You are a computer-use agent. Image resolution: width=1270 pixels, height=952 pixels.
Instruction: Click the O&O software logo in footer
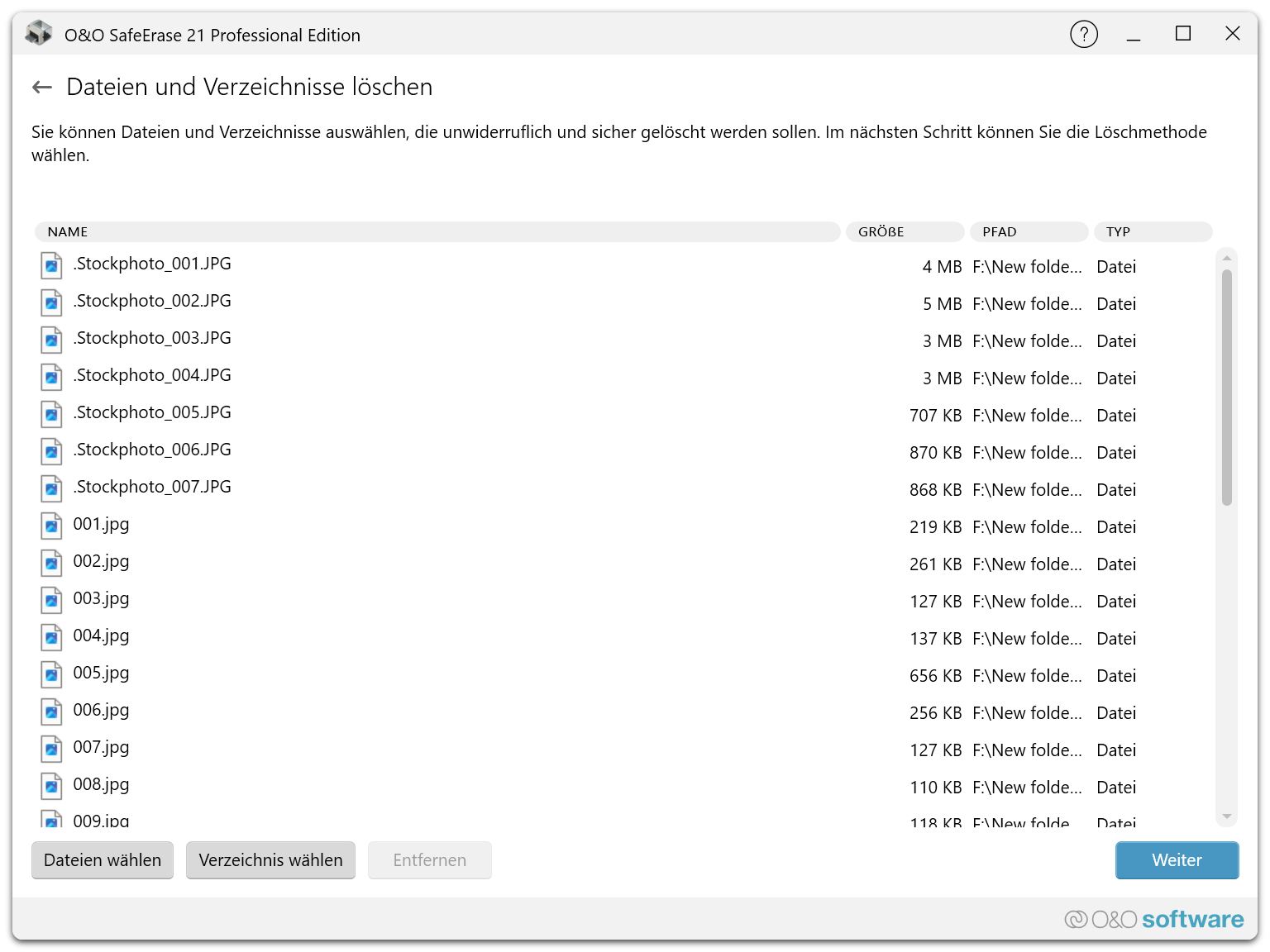point(1153,919)
